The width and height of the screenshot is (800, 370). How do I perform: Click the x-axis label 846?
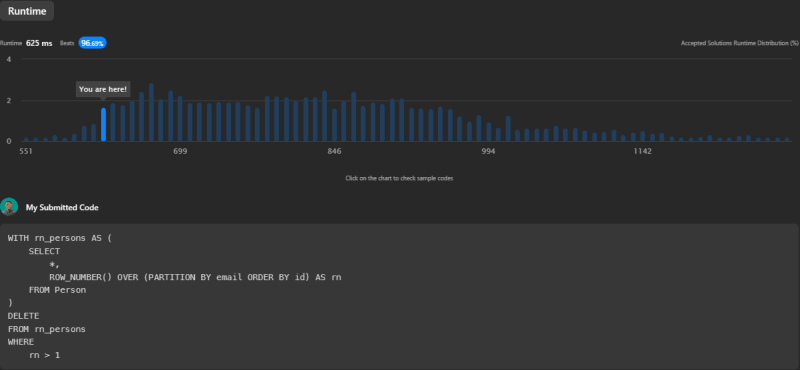pyautogui.click(x=334, y=152)
